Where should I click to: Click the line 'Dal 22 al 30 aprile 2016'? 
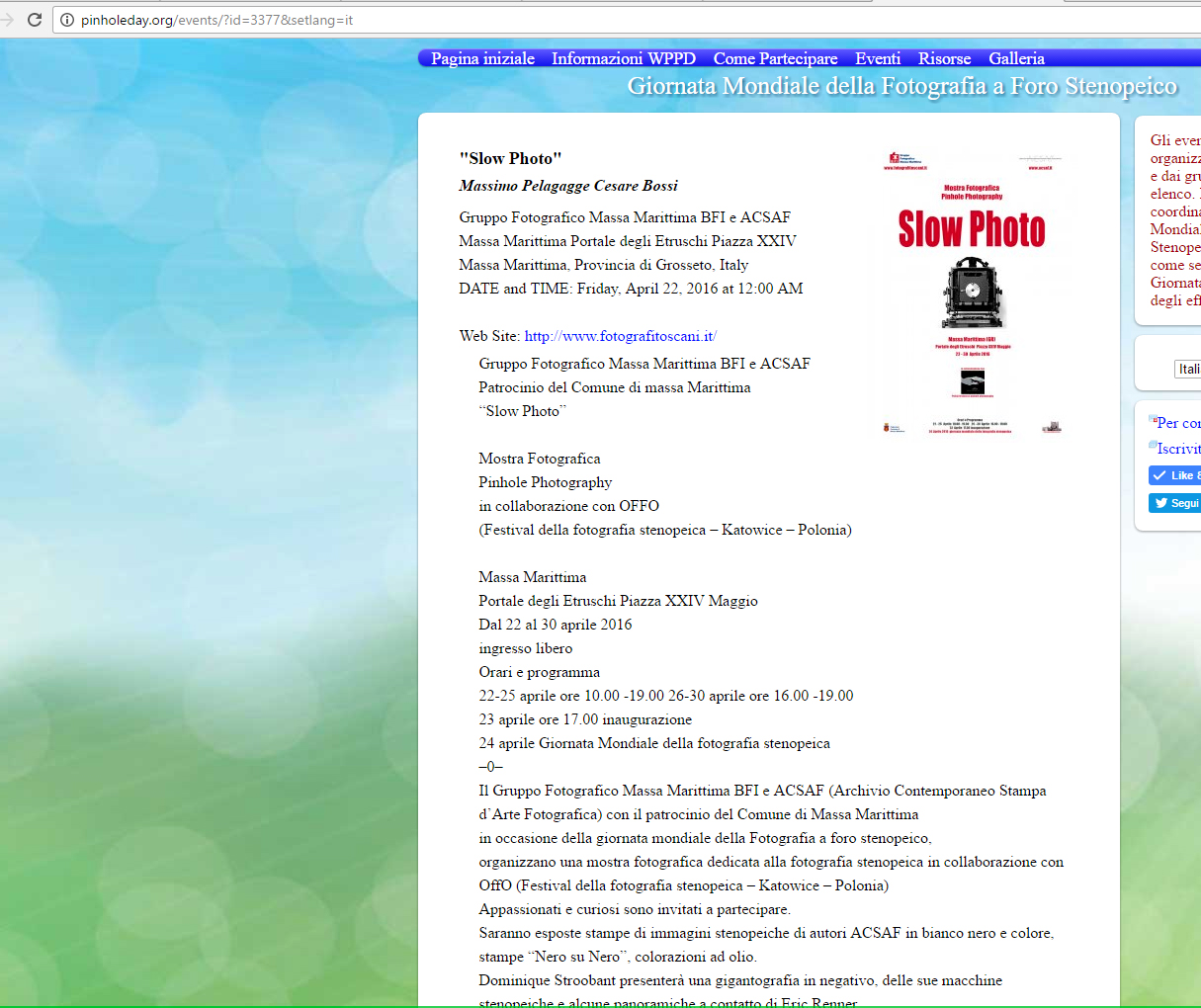(556, 625)
